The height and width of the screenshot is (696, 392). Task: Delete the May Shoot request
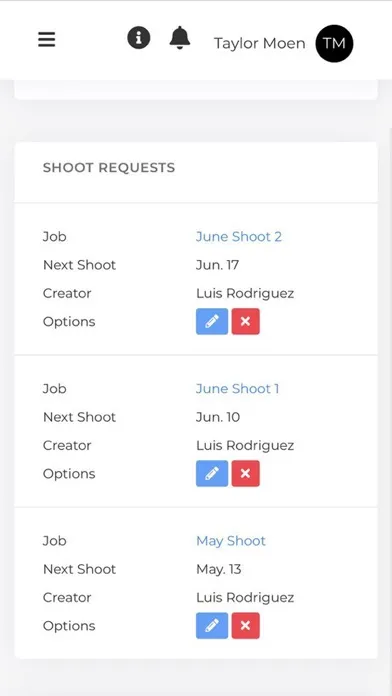[x=245, y=626]
